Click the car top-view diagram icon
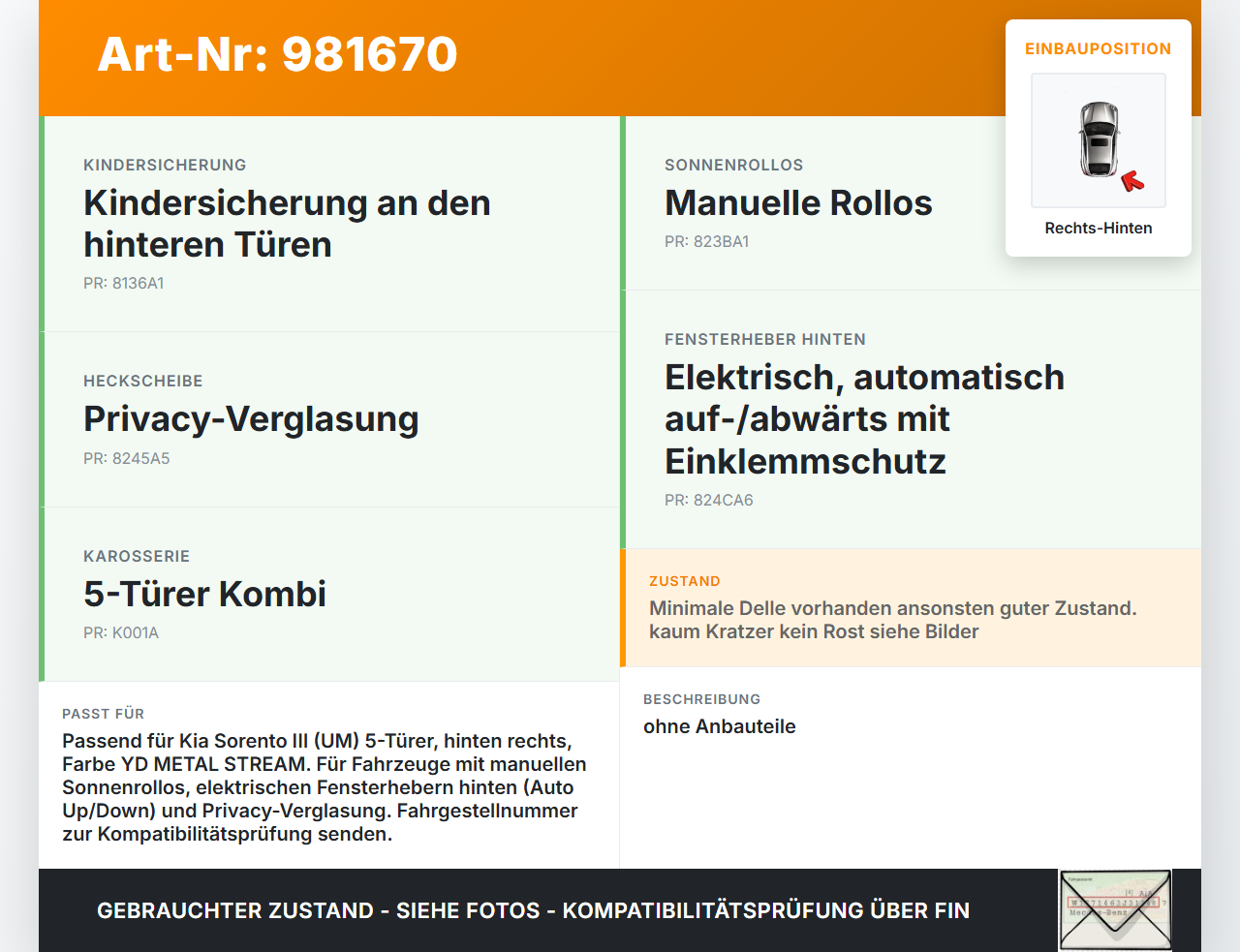 point(1098,139)
